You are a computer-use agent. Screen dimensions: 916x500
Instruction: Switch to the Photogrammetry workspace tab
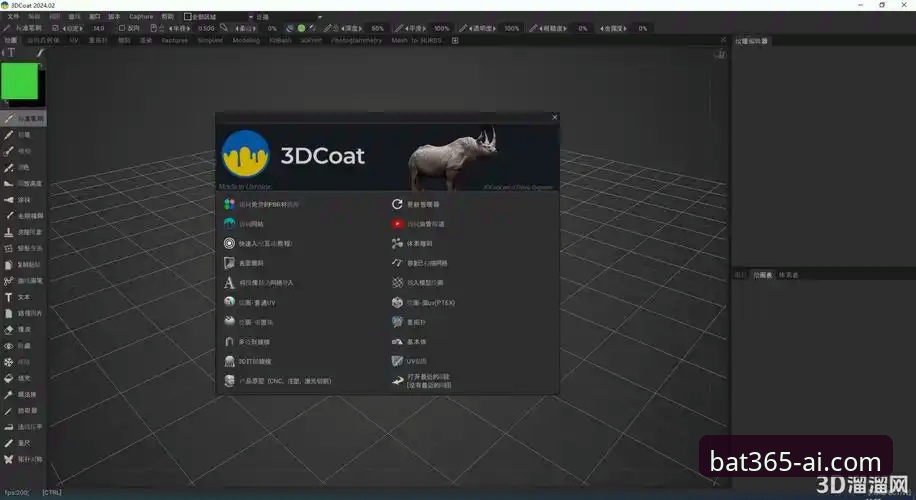click(356, 40)
